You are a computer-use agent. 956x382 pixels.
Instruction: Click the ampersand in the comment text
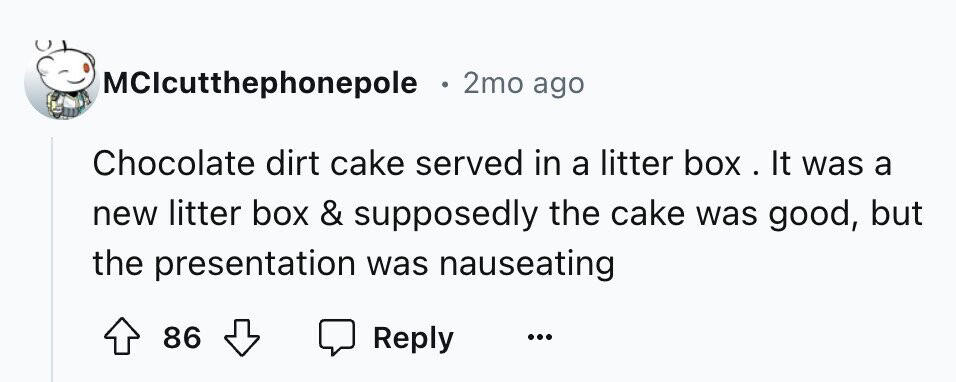coord(331,214)
